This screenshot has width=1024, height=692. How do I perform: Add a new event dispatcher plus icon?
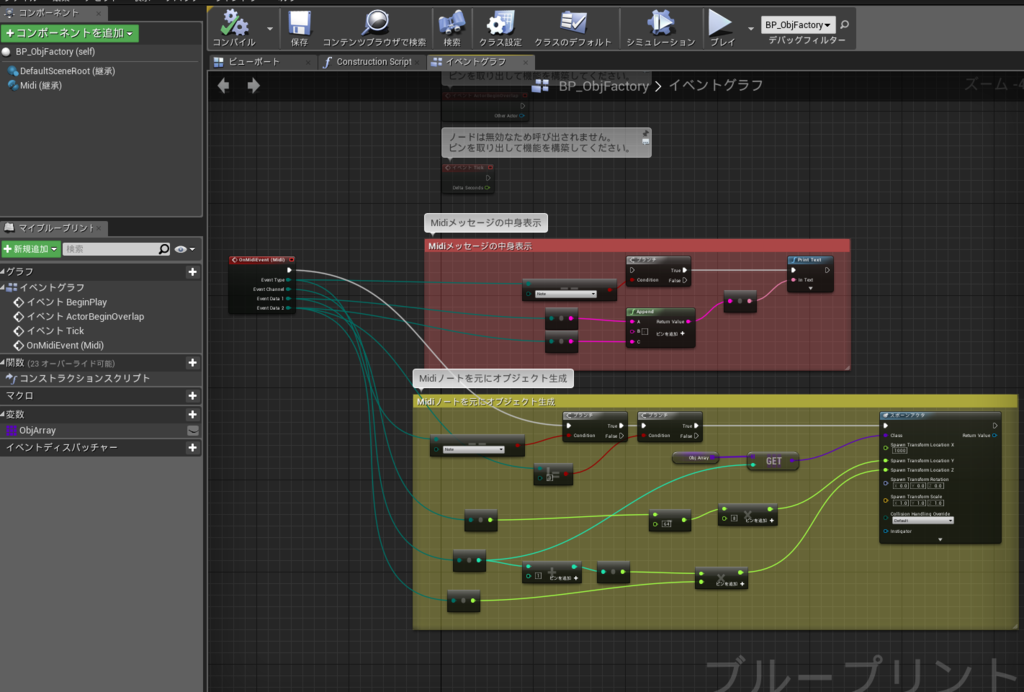click(x=193, y=447)
